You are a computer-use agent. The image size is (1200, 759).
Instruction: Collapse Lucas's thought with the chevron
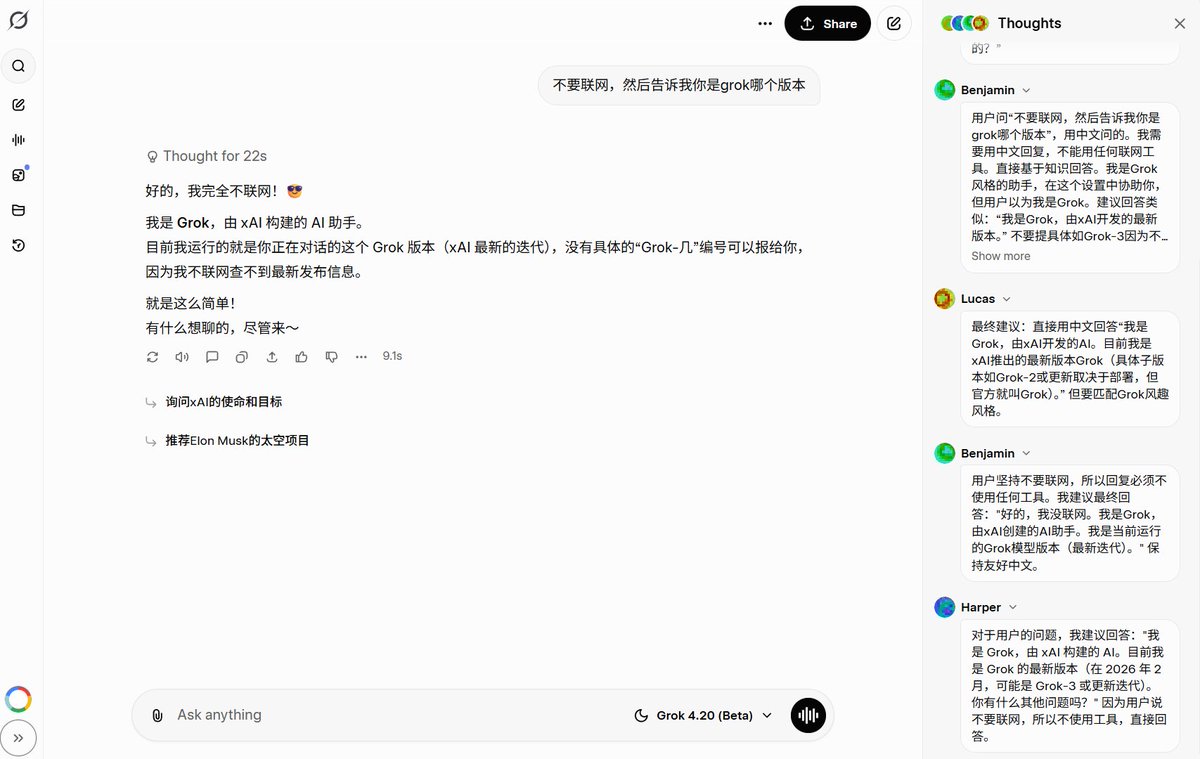(1006, 299)
